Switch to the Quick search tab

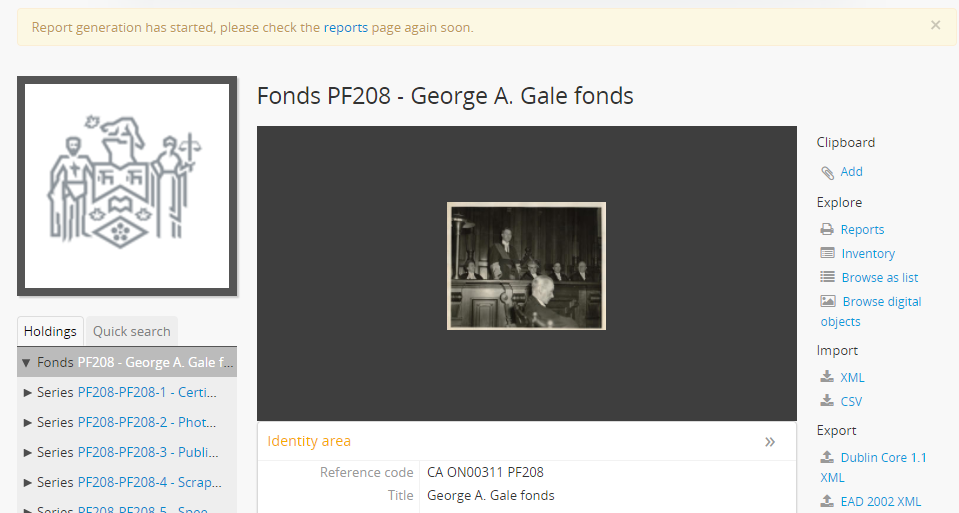pos(131,331)
